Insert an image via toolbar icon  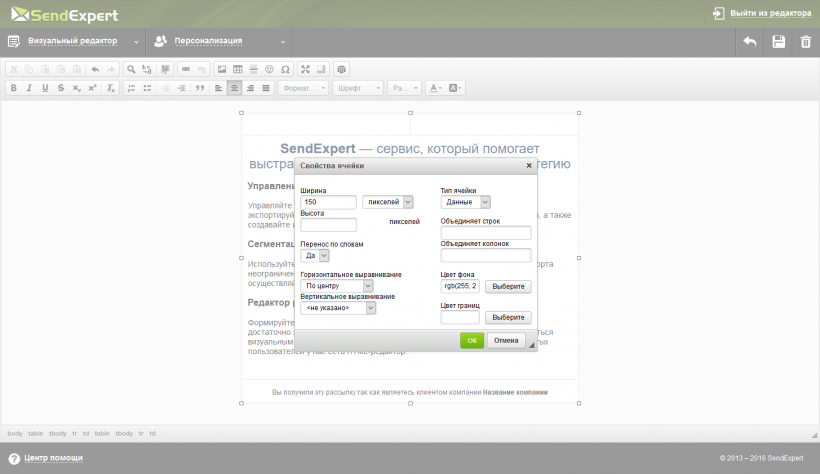pyautogui.click(x=222, y=69)
